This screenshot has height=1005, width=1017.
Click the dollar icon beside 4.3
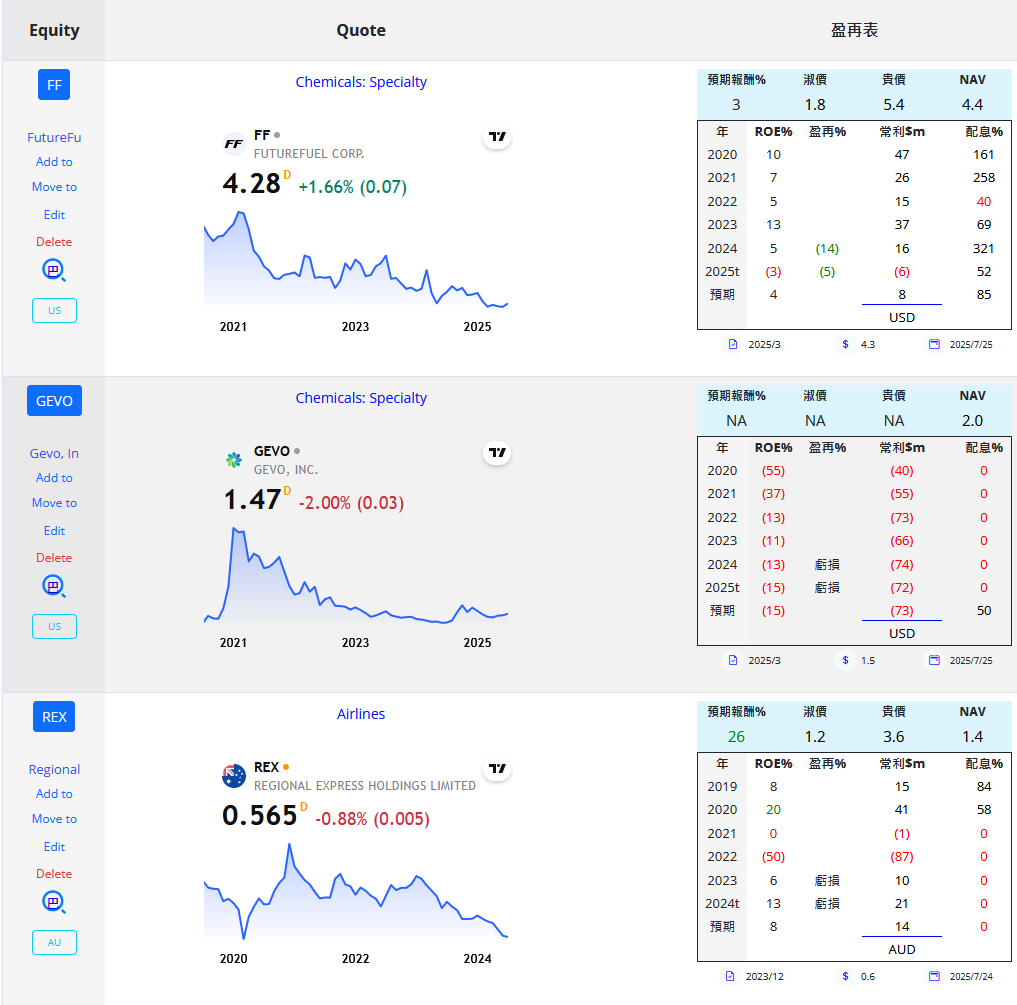click(845, 344)
